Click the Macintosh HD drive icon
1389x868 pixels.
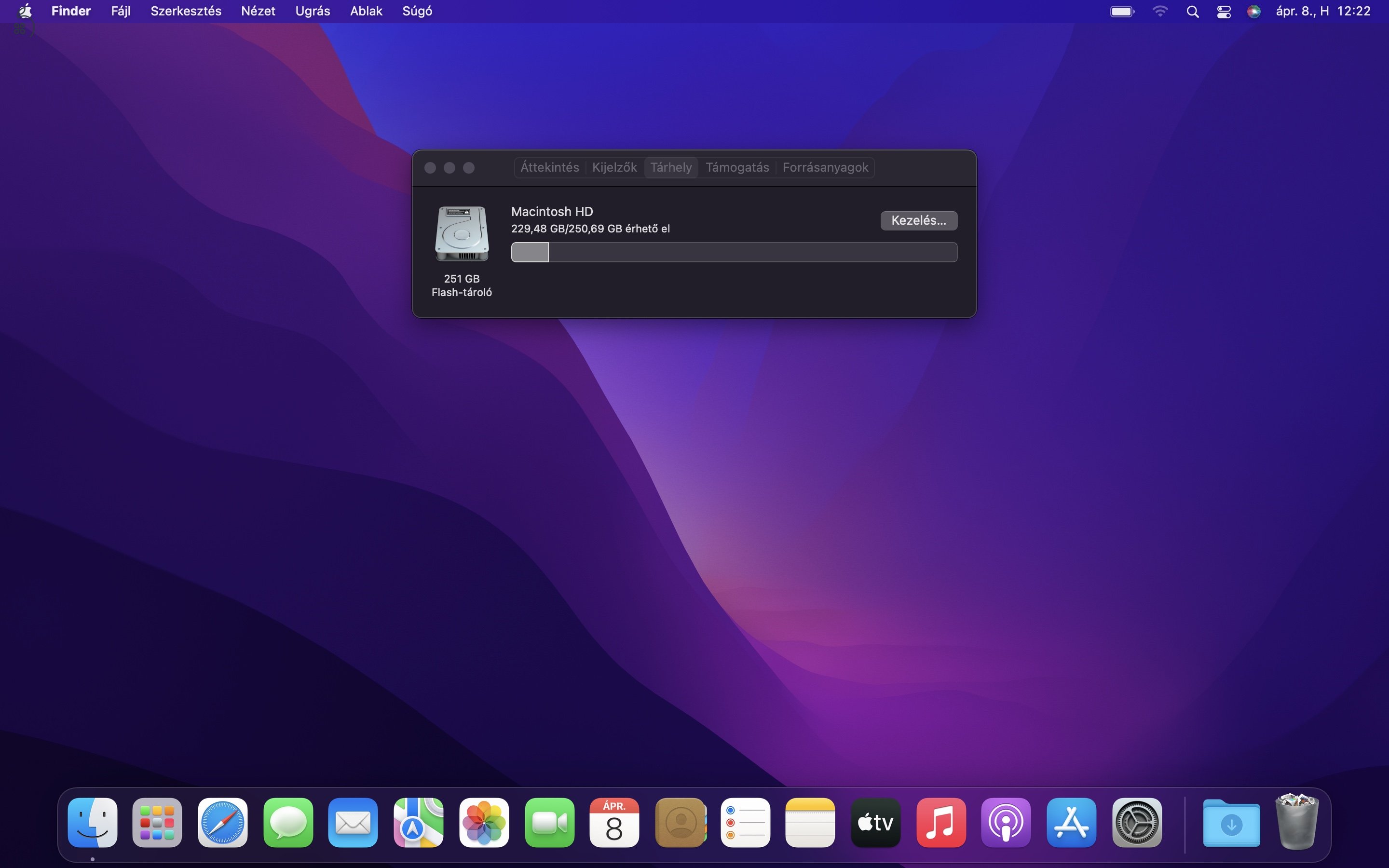pos(462,234)
